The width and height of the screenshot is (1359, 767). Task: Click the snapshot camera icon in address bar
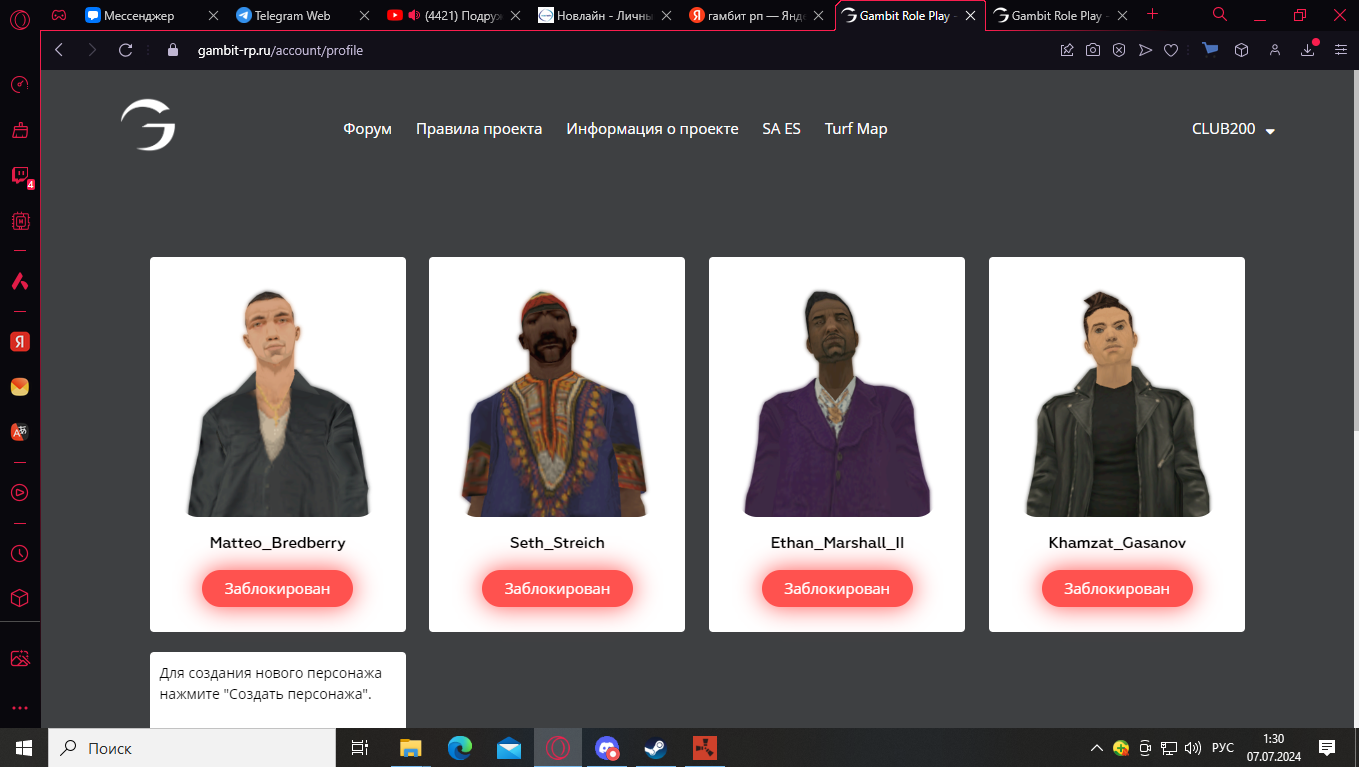1093,50
